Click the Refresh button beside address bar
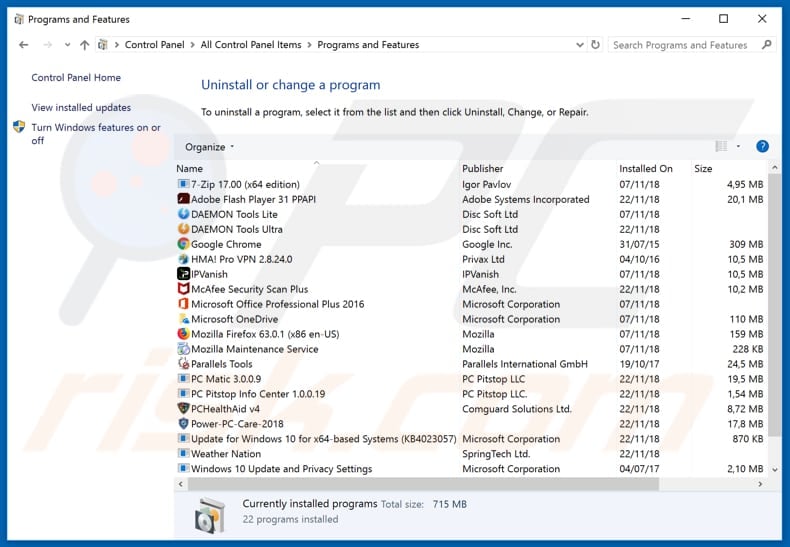The height and width of the screenshot is (547, 790). tap(596, 45)
